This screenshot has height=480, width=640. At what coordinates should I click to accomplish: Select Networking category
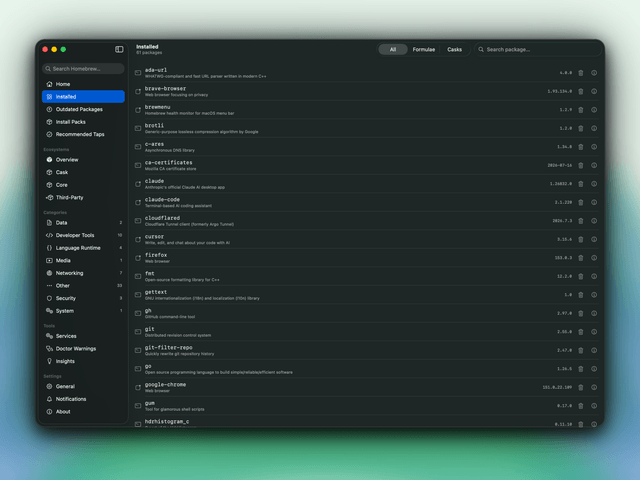coord(83,273)
